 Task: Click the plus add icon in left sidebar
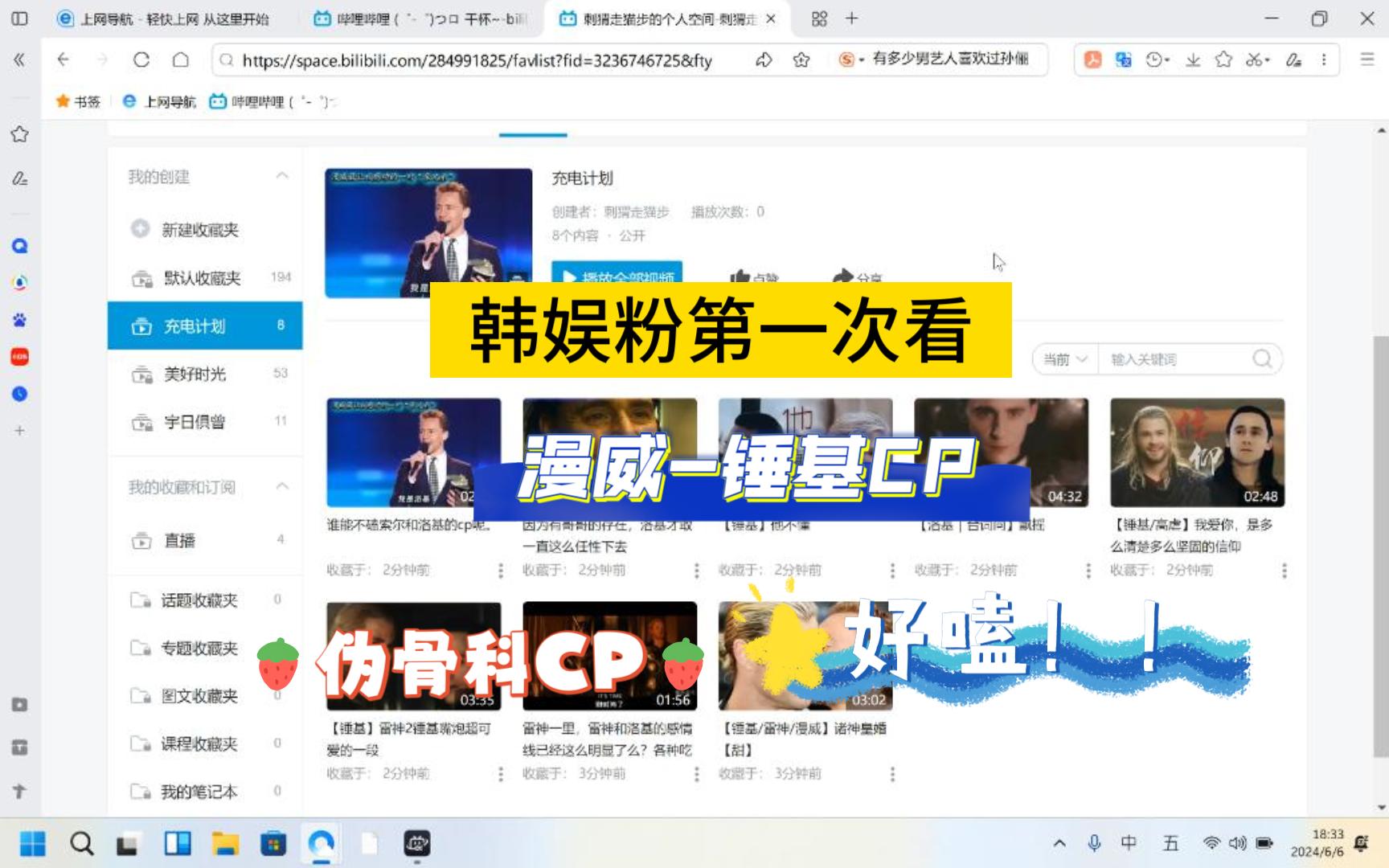point(20,431)
